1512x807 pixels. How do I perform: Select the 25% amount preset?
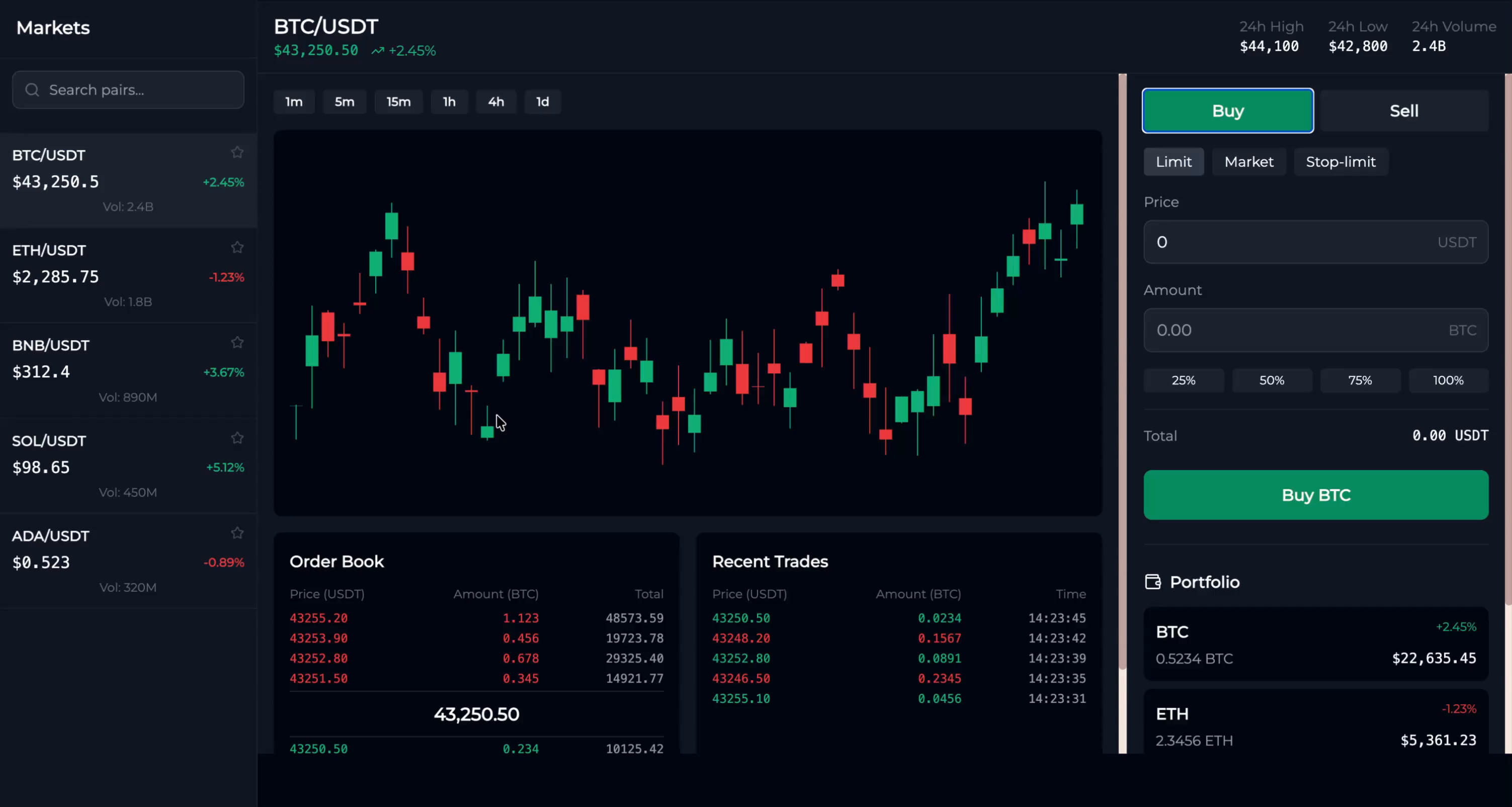point(1184,380)
